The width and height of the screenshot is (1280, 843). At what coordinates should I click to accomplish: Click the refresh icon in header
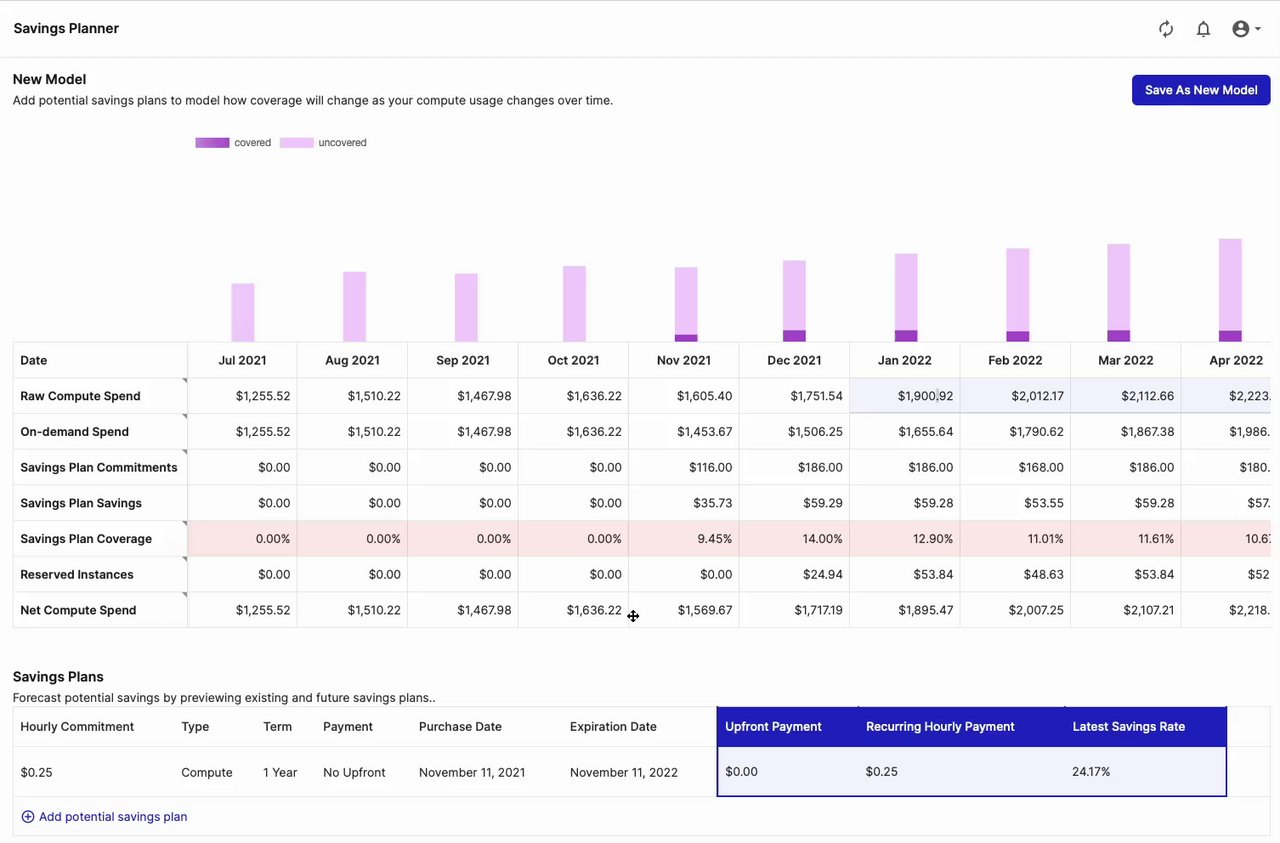pos(1166,29)
